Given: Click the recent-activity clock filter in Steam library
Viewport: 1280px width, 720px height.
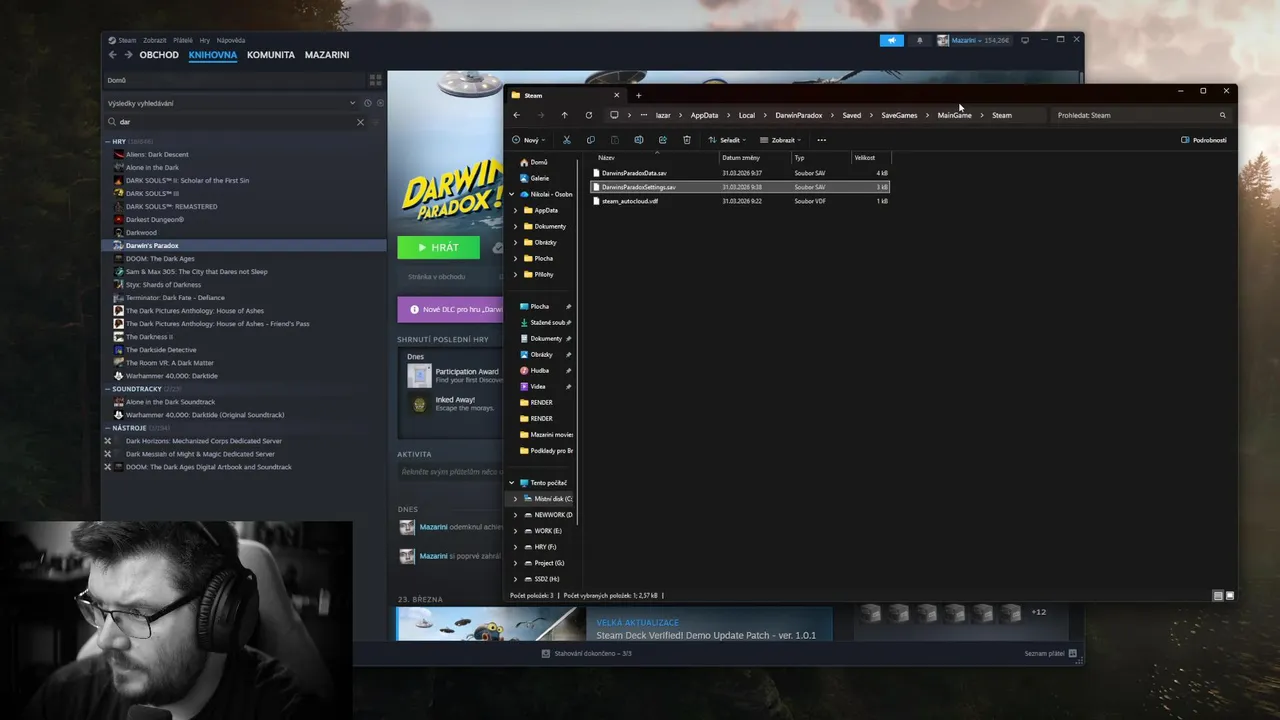Looking at the screenshot, I should 368,103.
